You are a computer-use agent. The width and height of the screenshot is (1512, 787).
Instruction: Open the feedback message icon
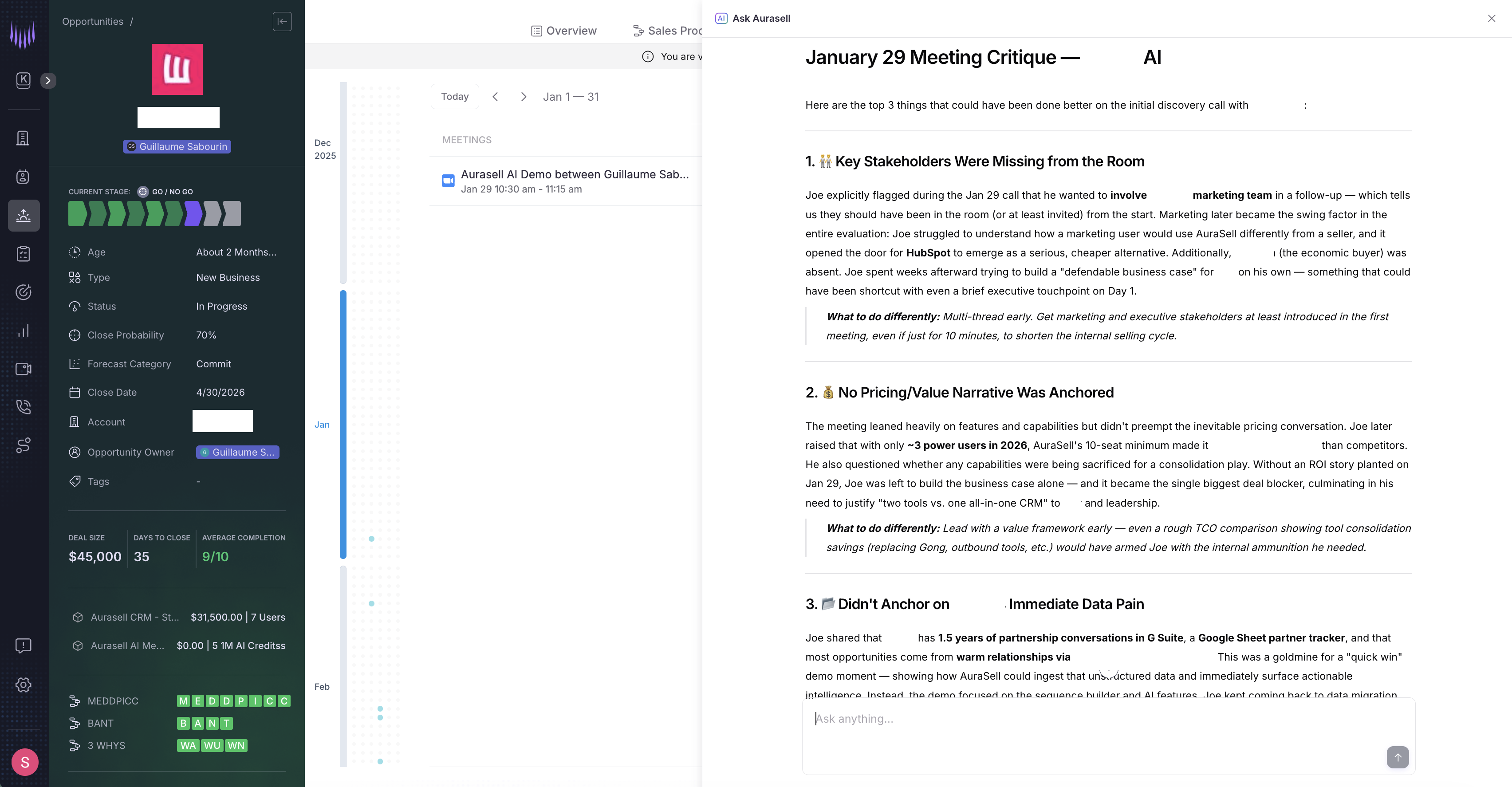coord(23,645)
